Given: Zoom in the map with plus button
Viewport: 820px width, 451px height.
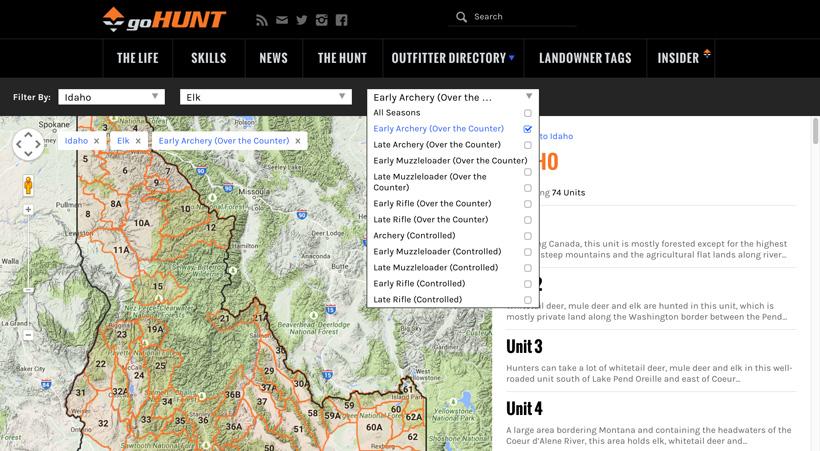Looking at the screenshot, I should 28,209.
